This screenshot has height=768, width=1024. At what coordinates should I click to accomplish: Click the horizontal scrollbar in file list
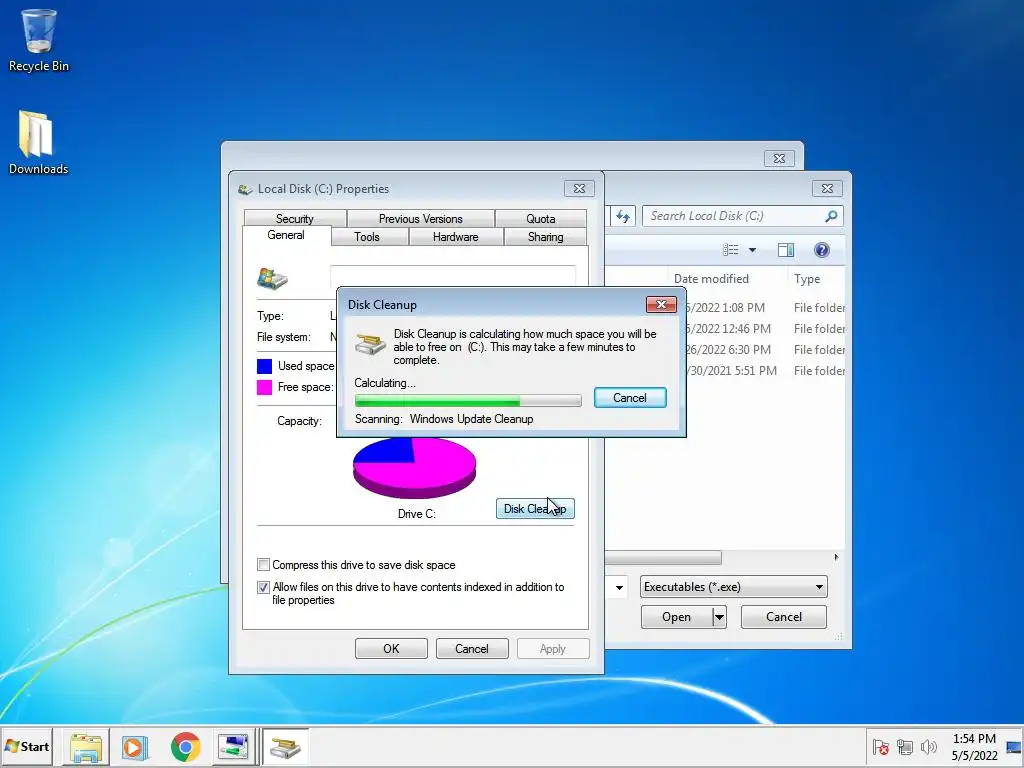click(663, 558)
